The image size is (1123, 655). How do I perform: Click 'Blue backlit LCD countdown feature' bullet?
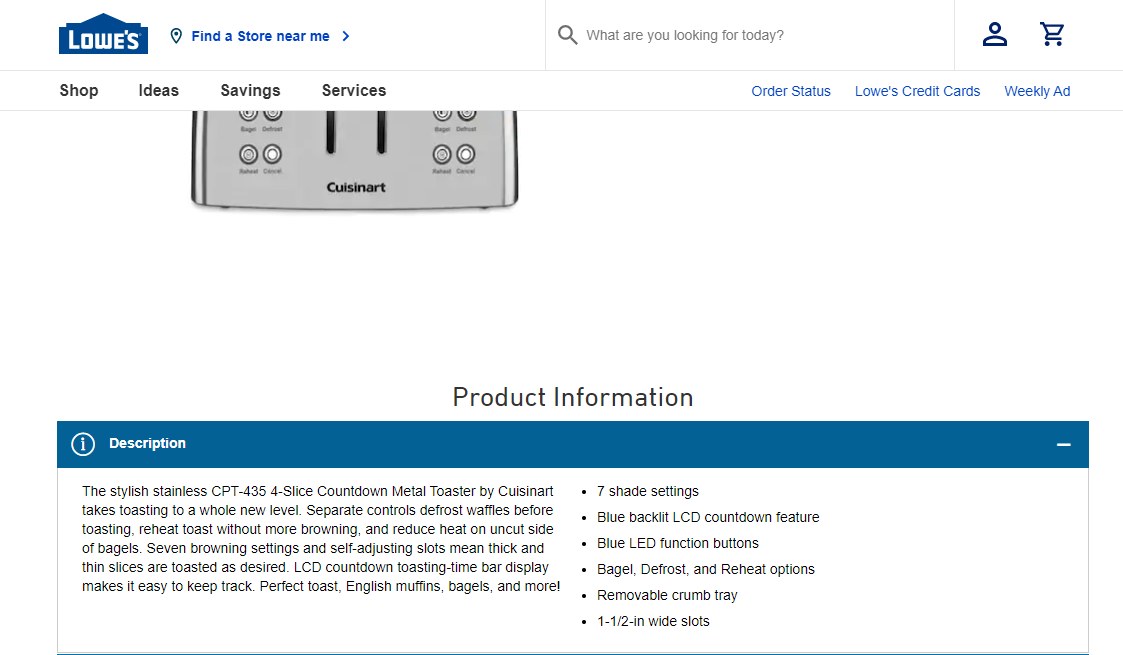[x=708, y=517]
